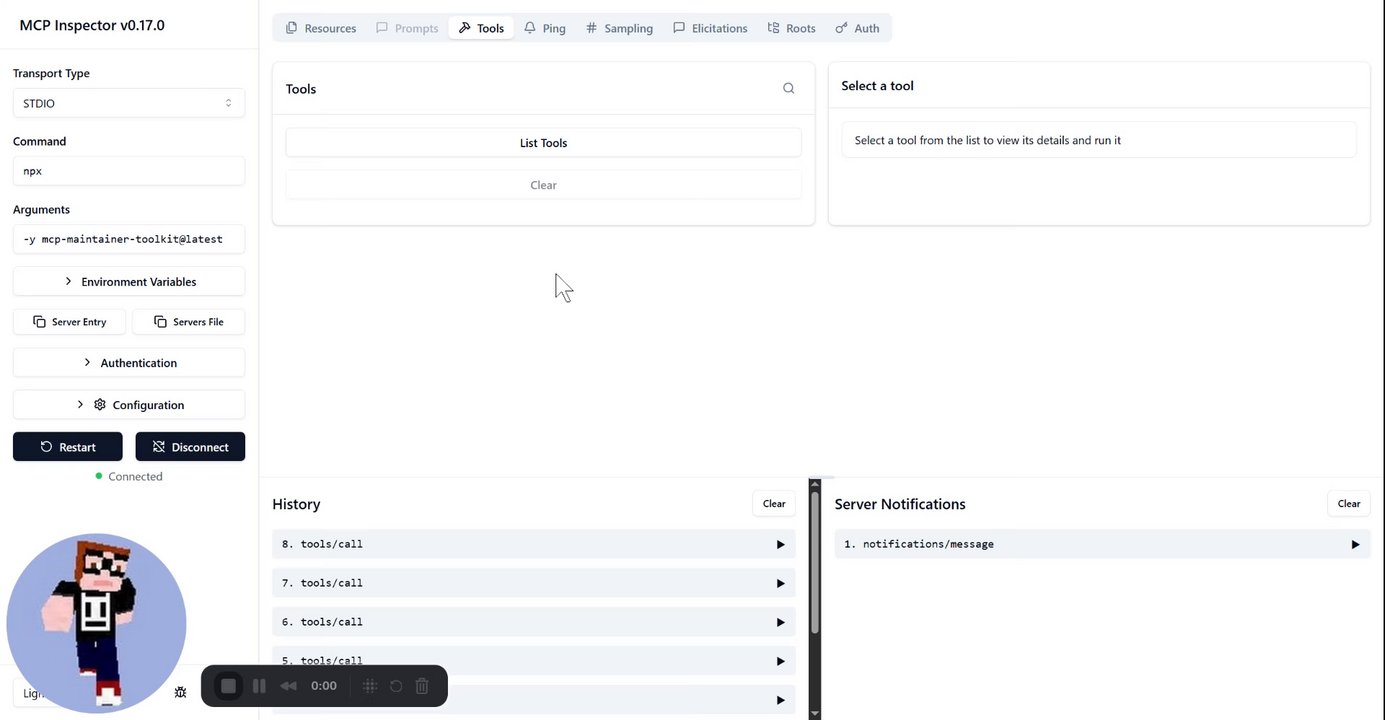Expand history entry 6. tools/call
1385x720 pixels.
[x=534, y=622]
